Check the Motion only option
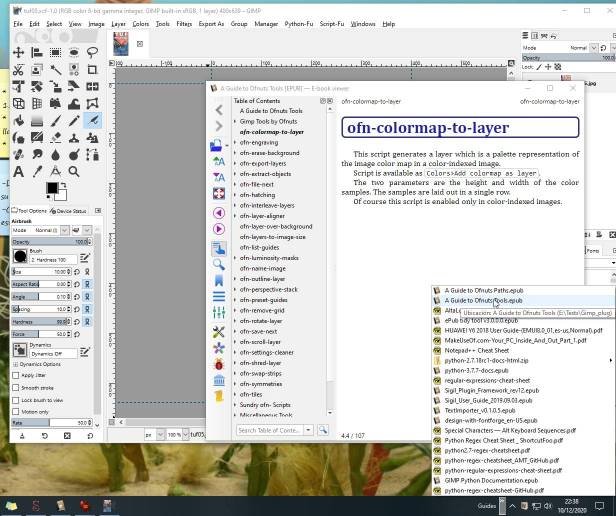 15,411
